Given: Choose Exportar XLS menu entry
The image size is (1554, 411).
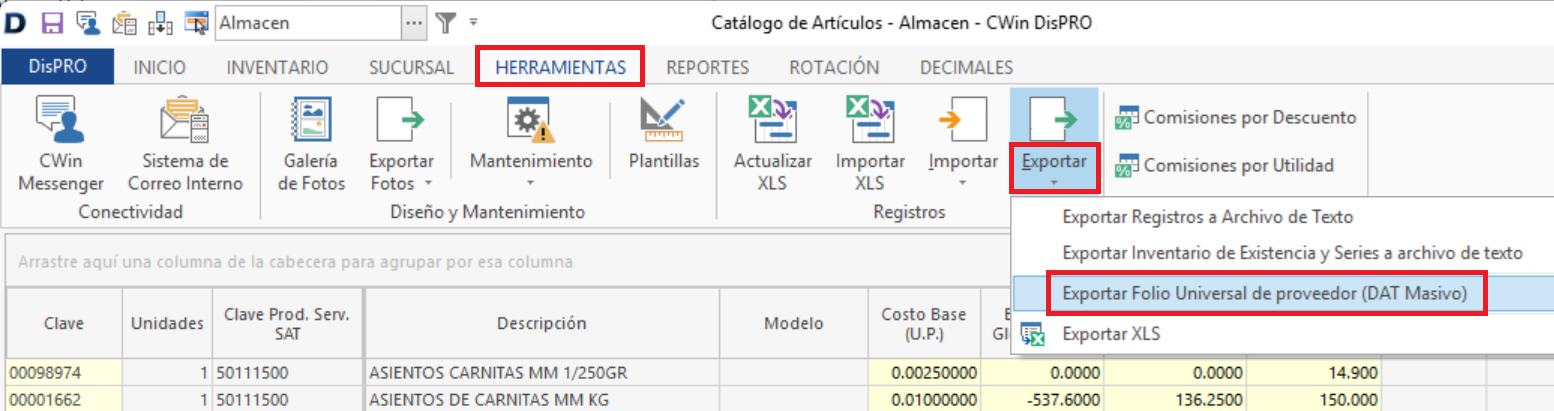Looking at the screenshot, I should pyautogui.click(x=1283, y=334).
